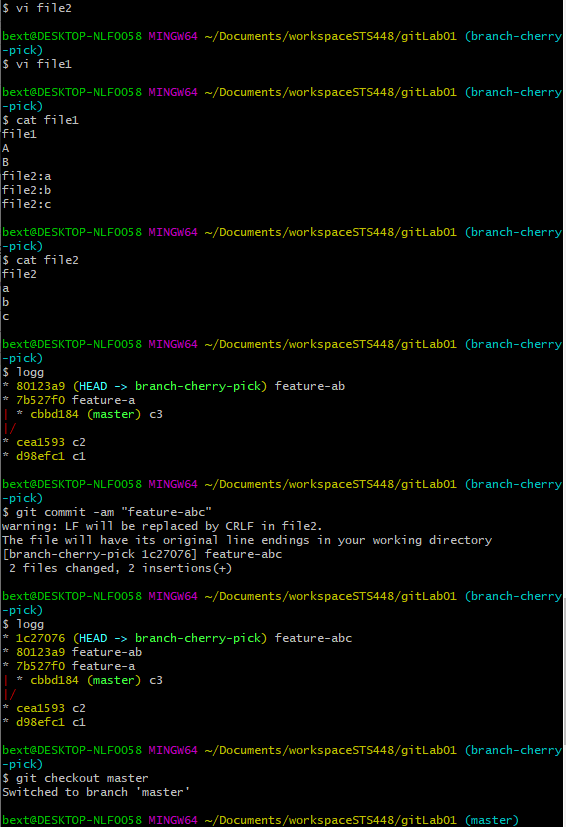
Task: Click the uppercase "B" output line
Action: [6, 162]
